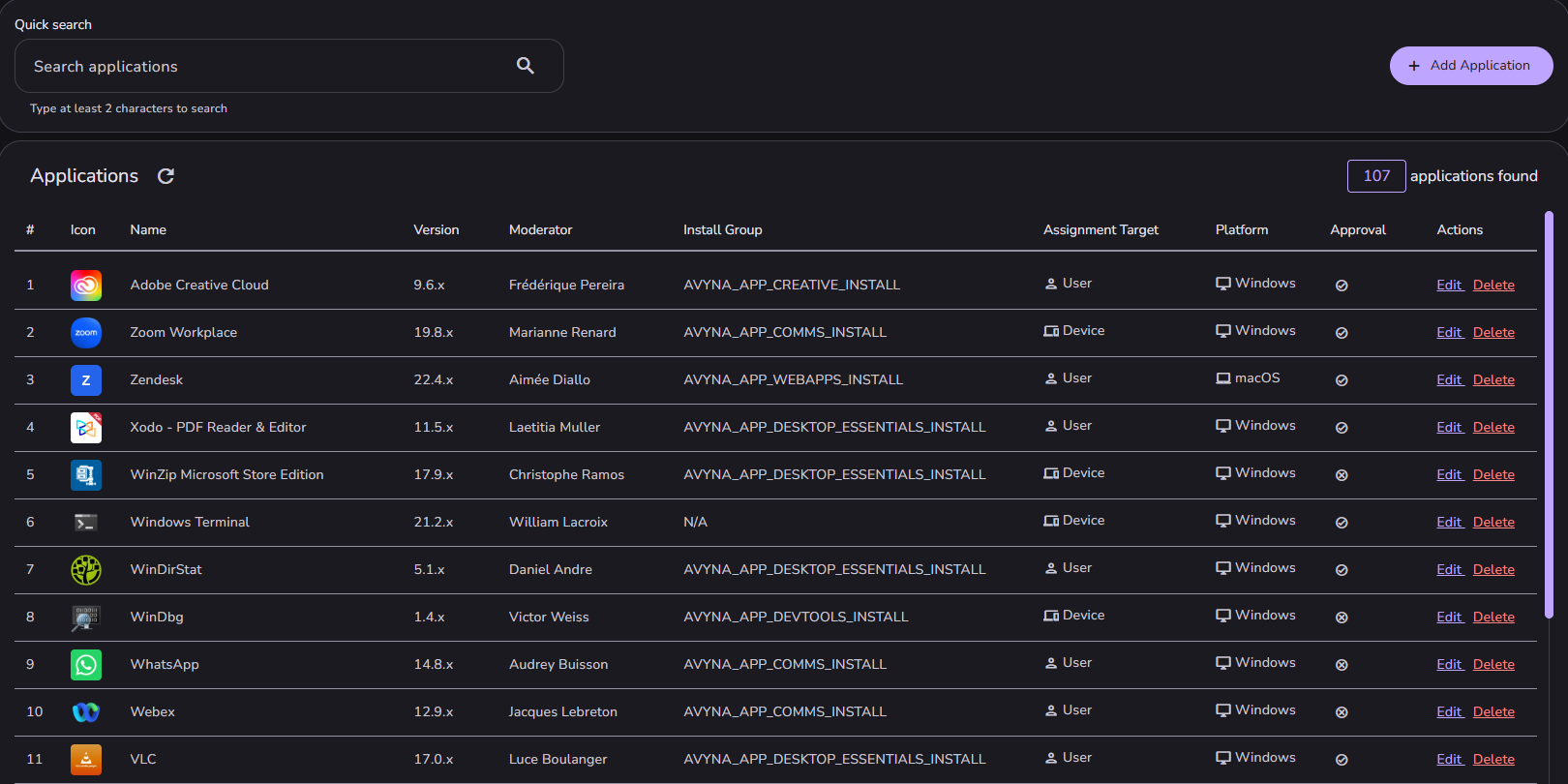Click the Zoom Workplace app icon
This screenshot has width=1568, height=784.
(x=86, y=333)
